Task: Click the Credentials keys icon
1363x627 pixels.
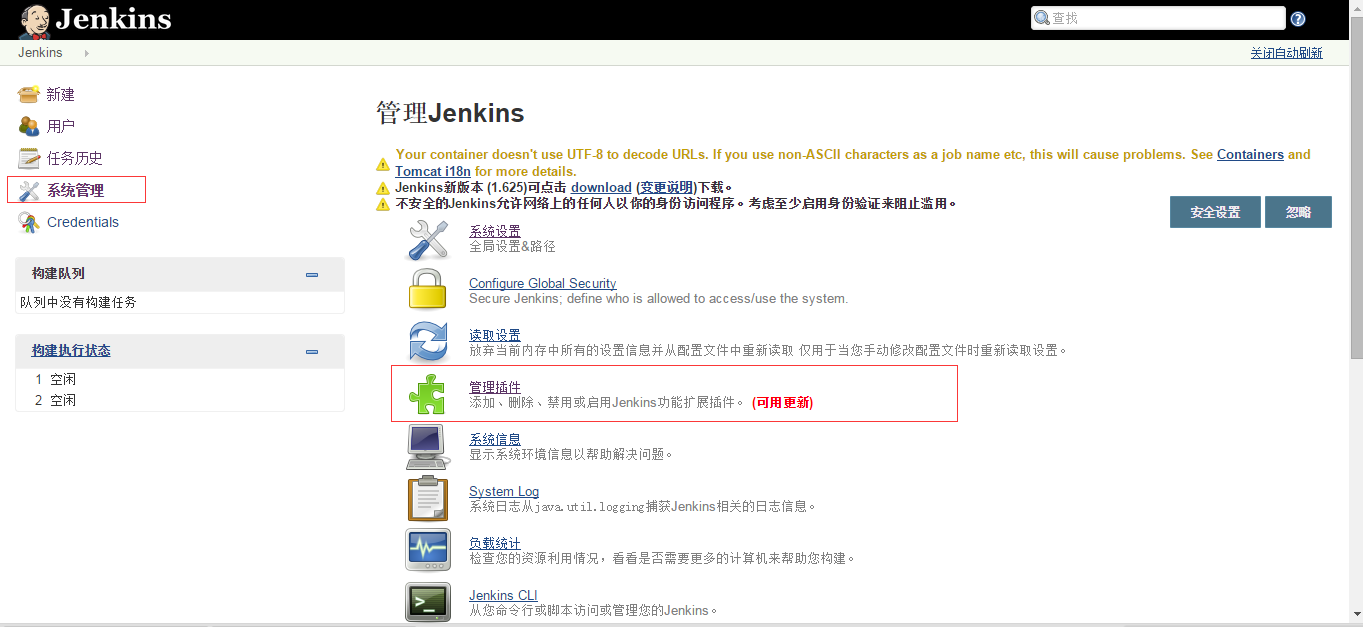Action: 28,222
